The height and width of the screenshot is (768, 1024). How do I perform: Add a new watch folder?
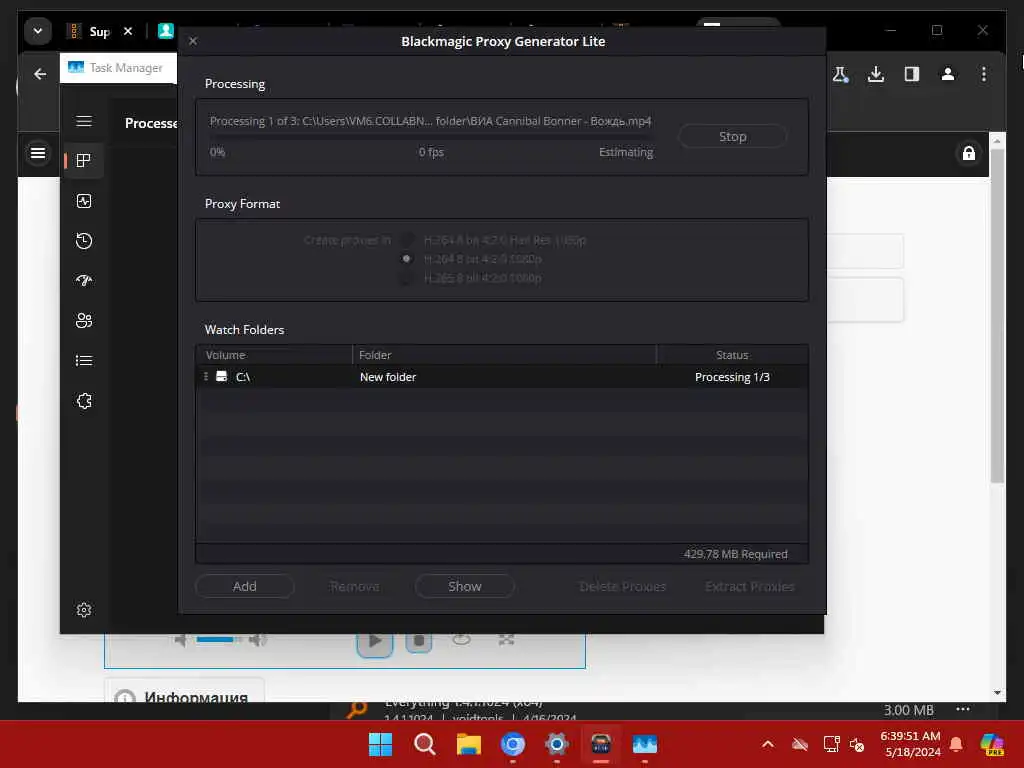pos(244,586)
